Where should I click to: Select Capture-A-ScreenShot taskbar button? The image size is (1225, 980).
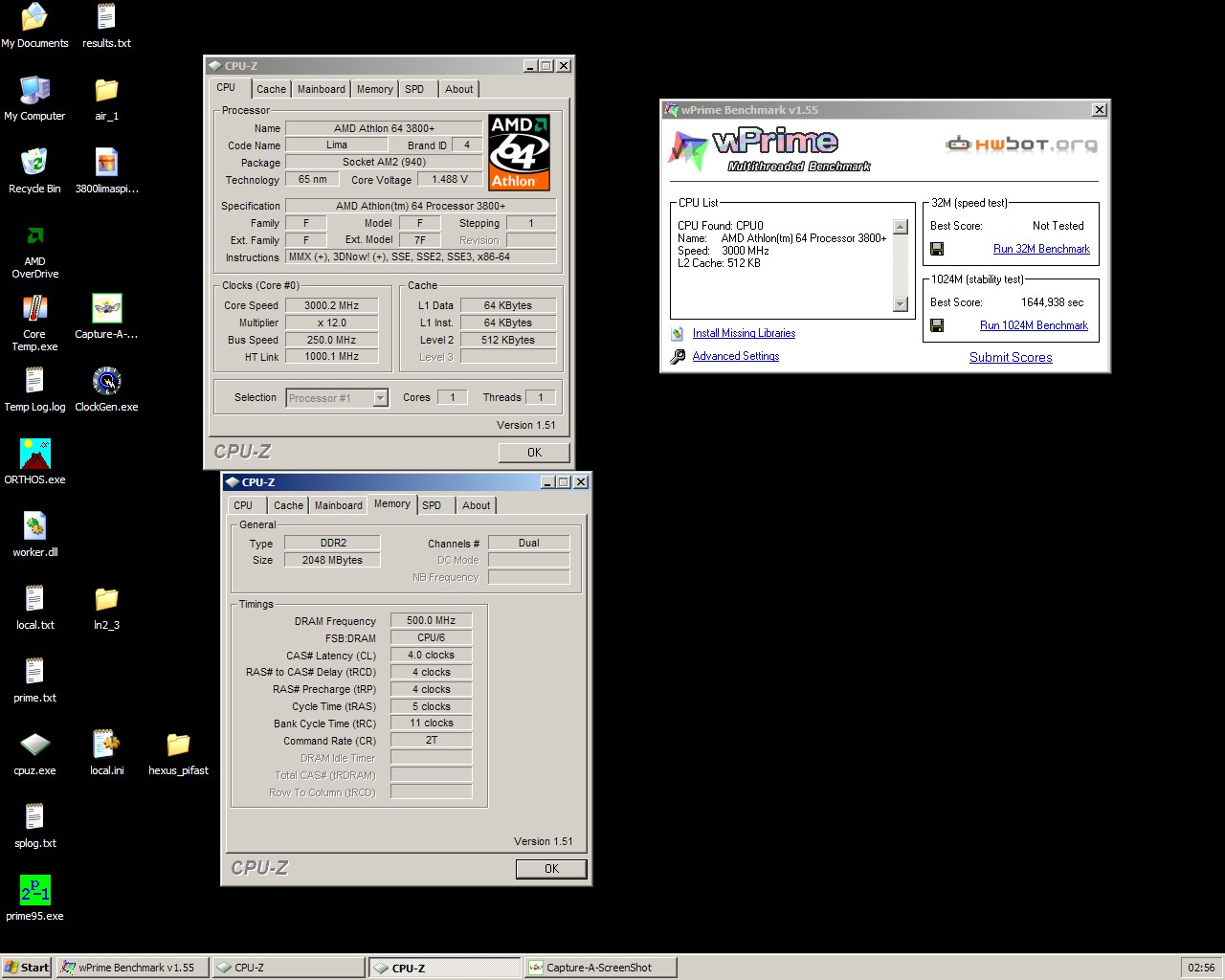click(600, 968)
